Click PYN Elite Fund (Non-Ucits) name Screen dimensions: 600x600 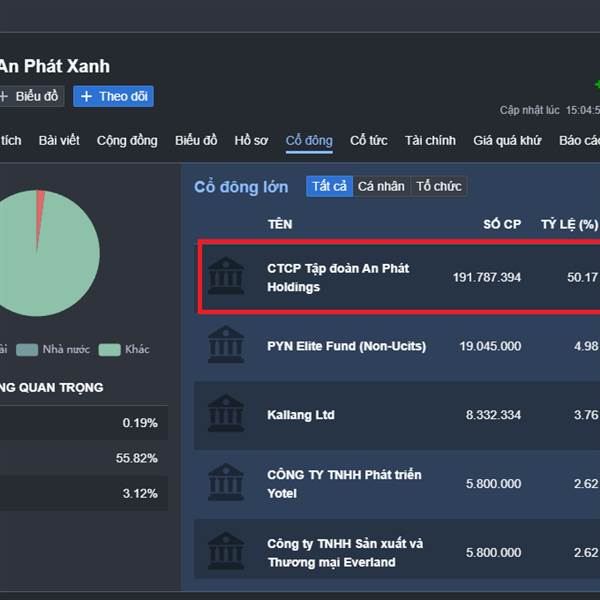pyautogui.click(x=346, y=346)
